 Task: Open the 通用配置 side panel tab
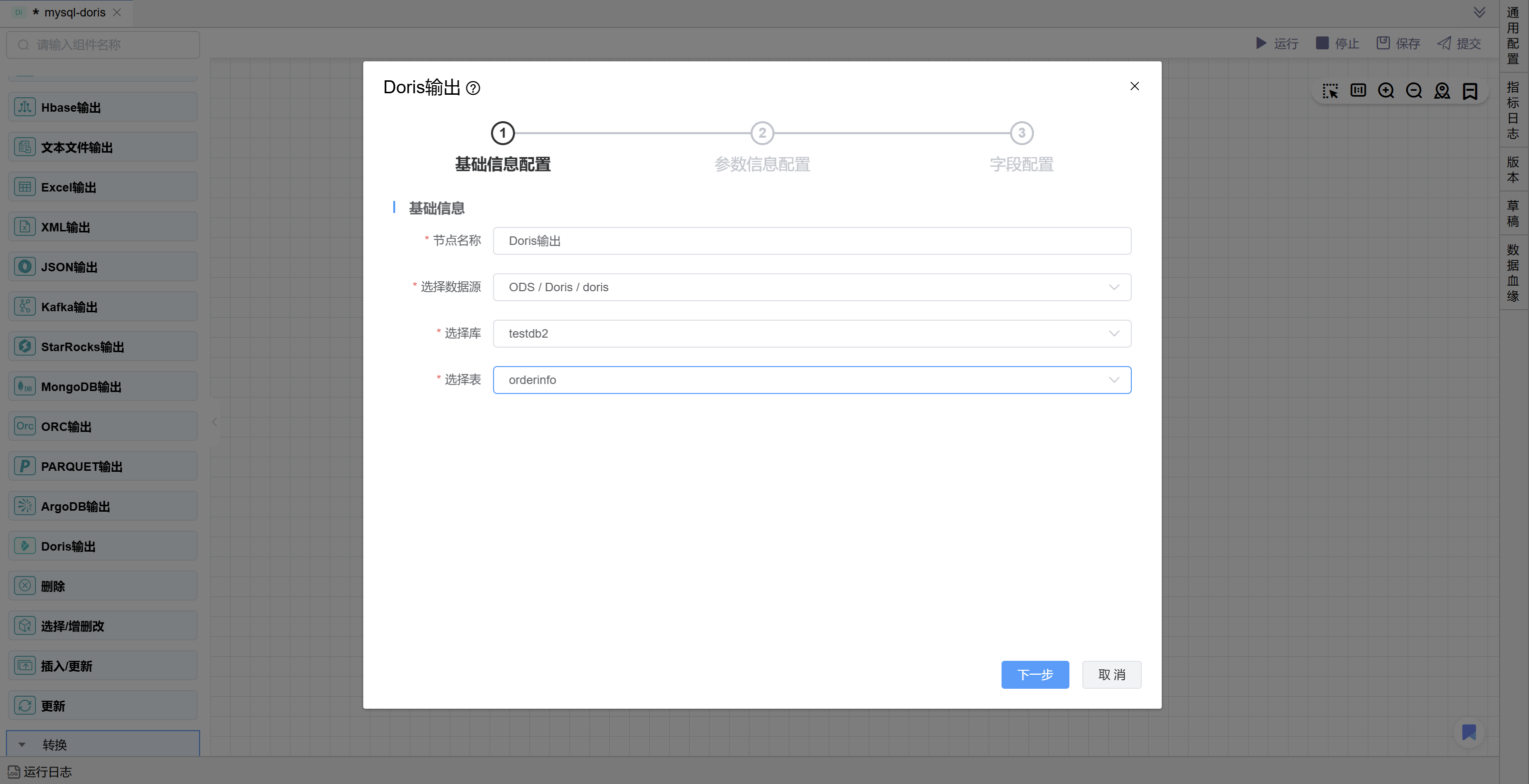[1513, 35]
